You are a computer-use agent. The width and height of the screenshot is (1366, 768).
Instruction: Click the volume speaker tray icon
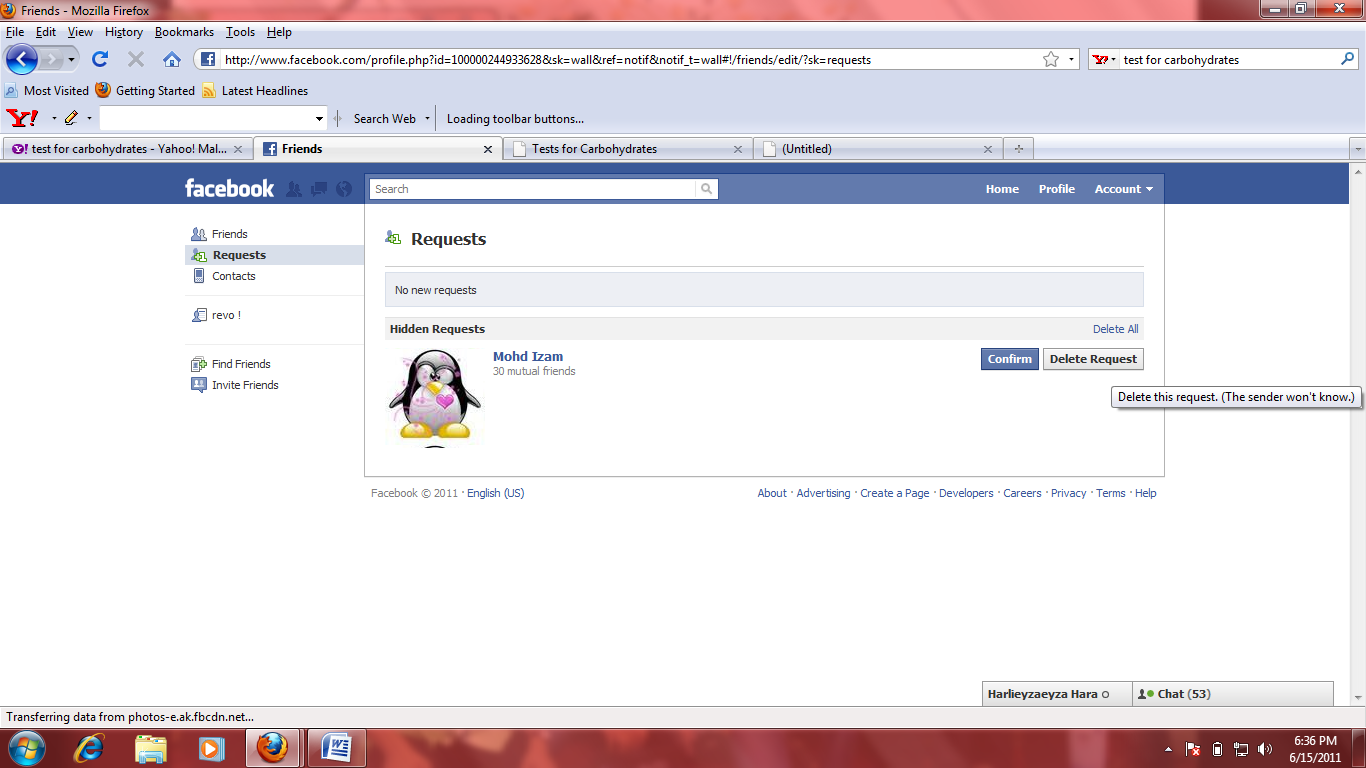(1265, 748)
